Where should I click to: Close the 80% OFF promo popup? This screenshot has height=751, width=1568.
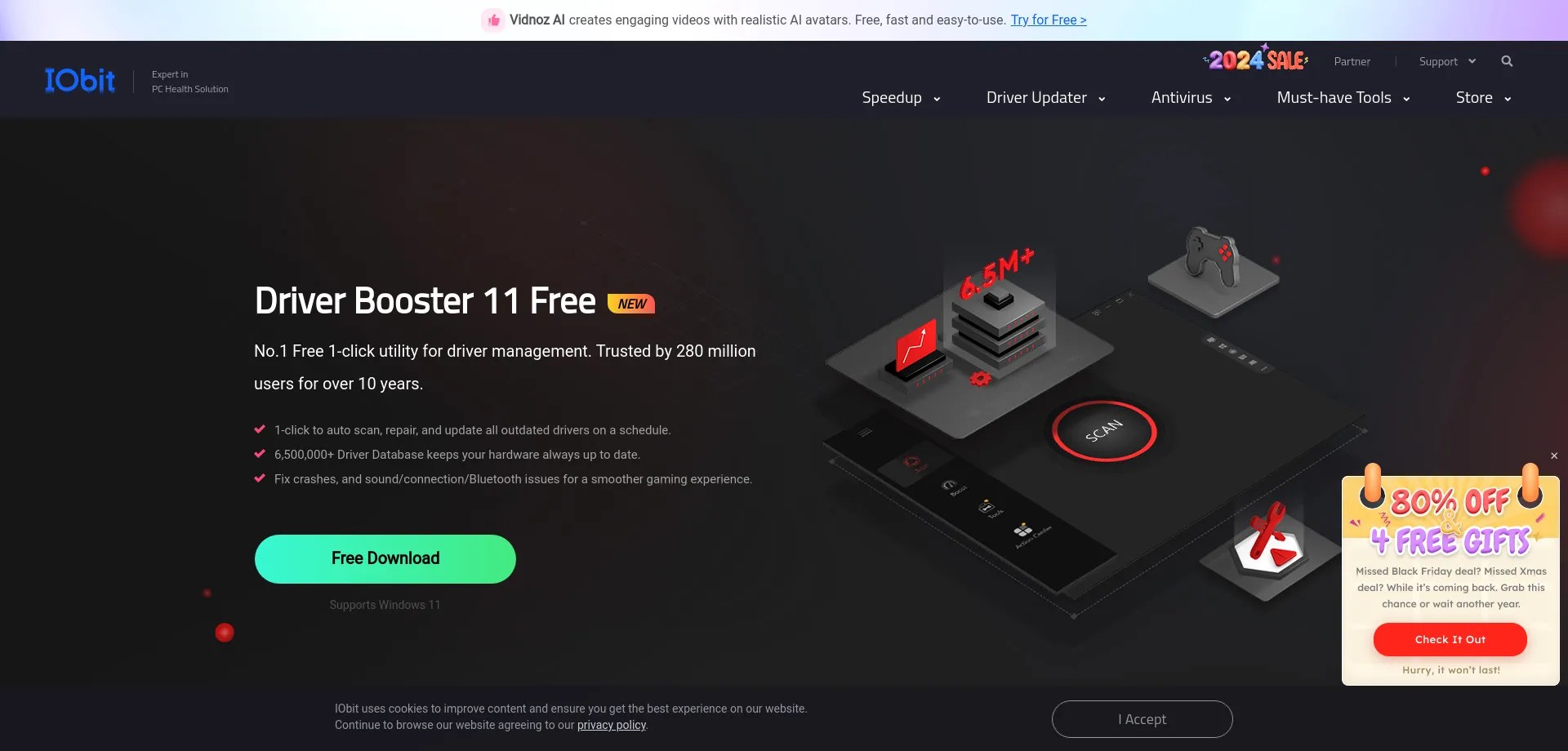1554,455
